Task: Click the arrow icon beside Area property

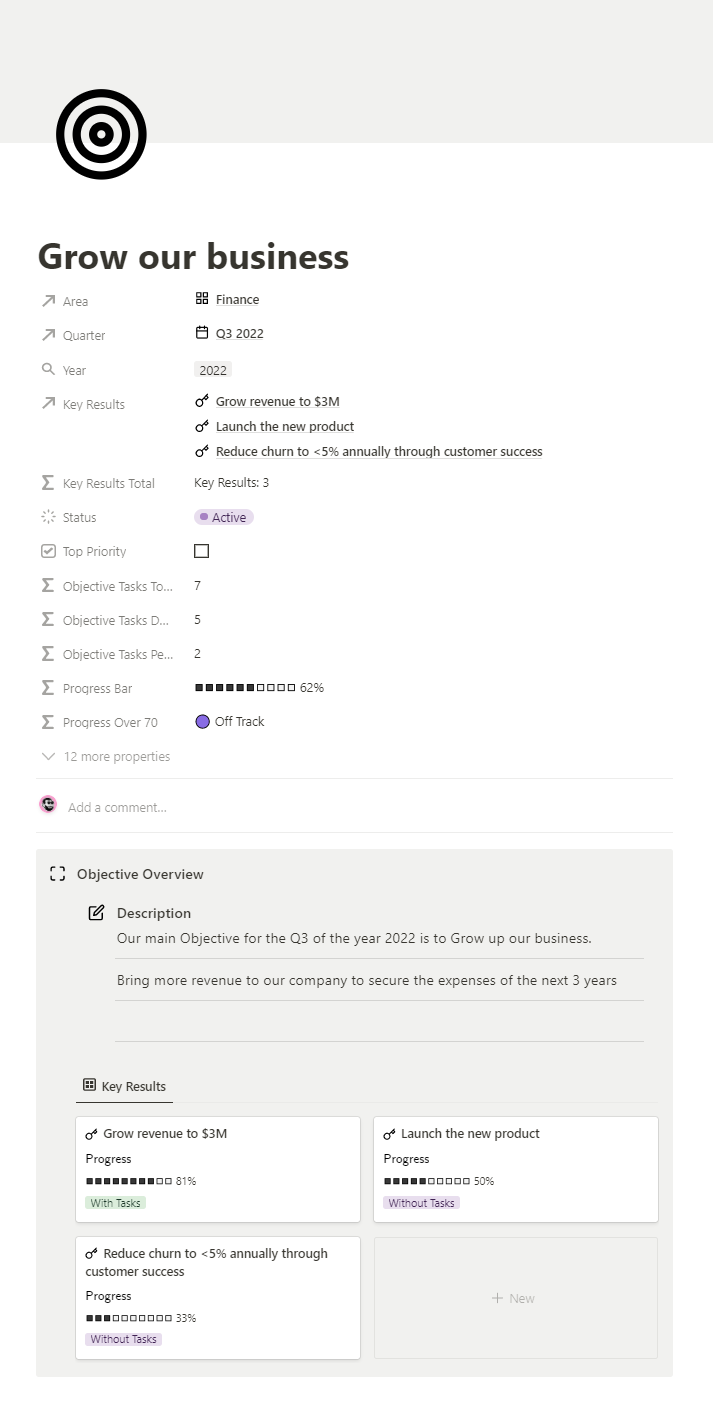Action: click(x=48, y=300)
